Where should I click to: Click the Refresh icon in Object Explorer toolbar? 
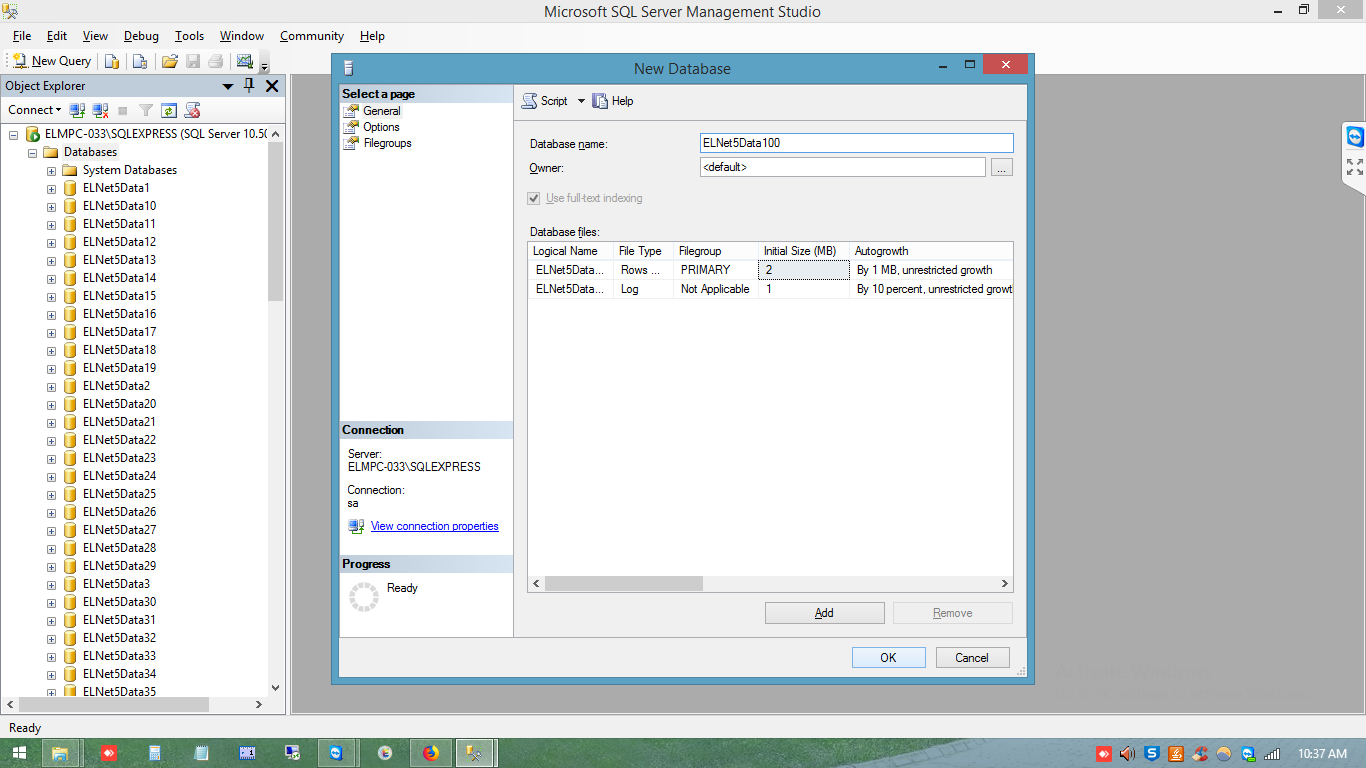[x=169, y=110]
